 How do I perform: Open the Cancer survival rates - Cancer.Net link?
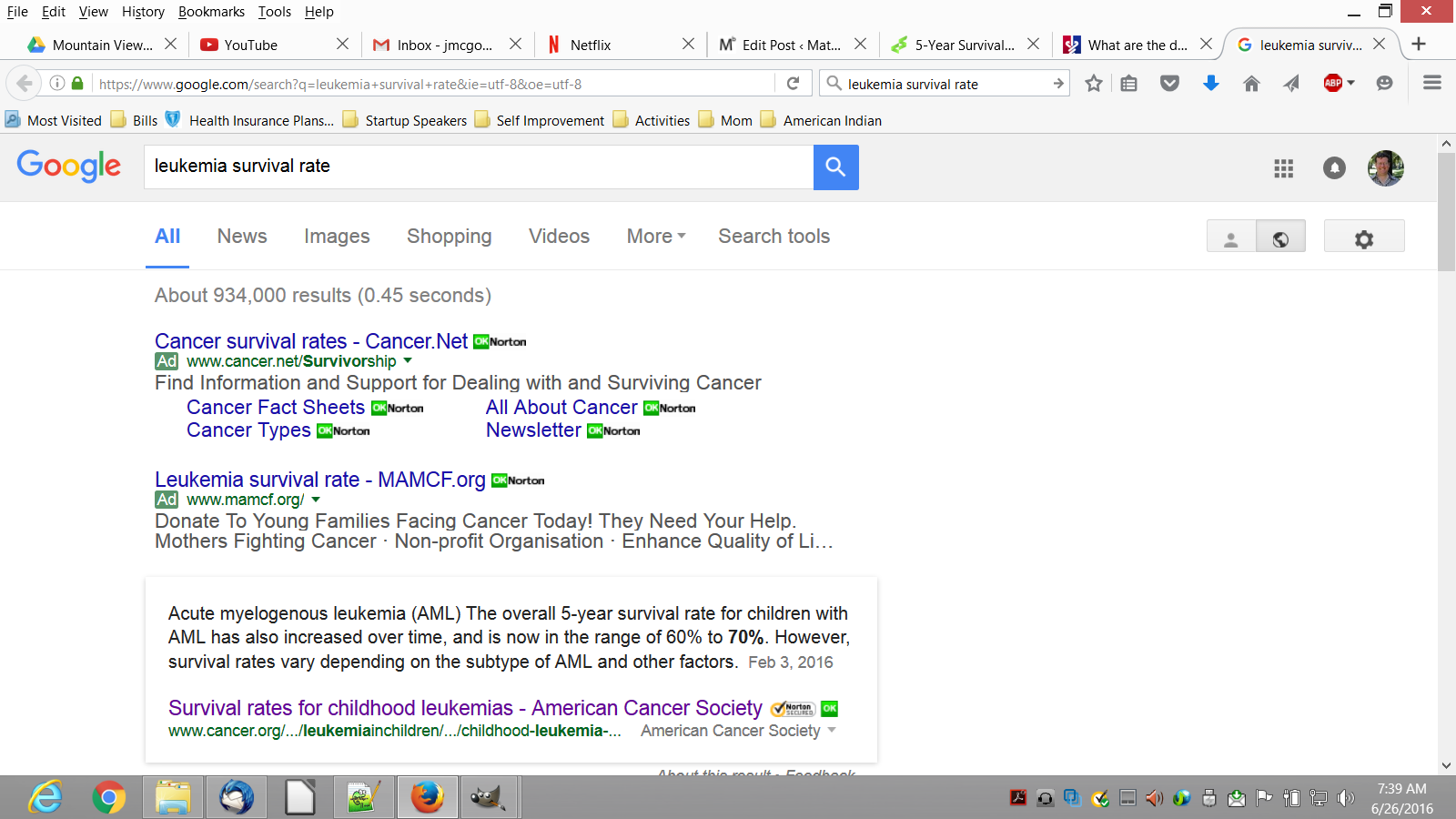click(x=311, y=341)
